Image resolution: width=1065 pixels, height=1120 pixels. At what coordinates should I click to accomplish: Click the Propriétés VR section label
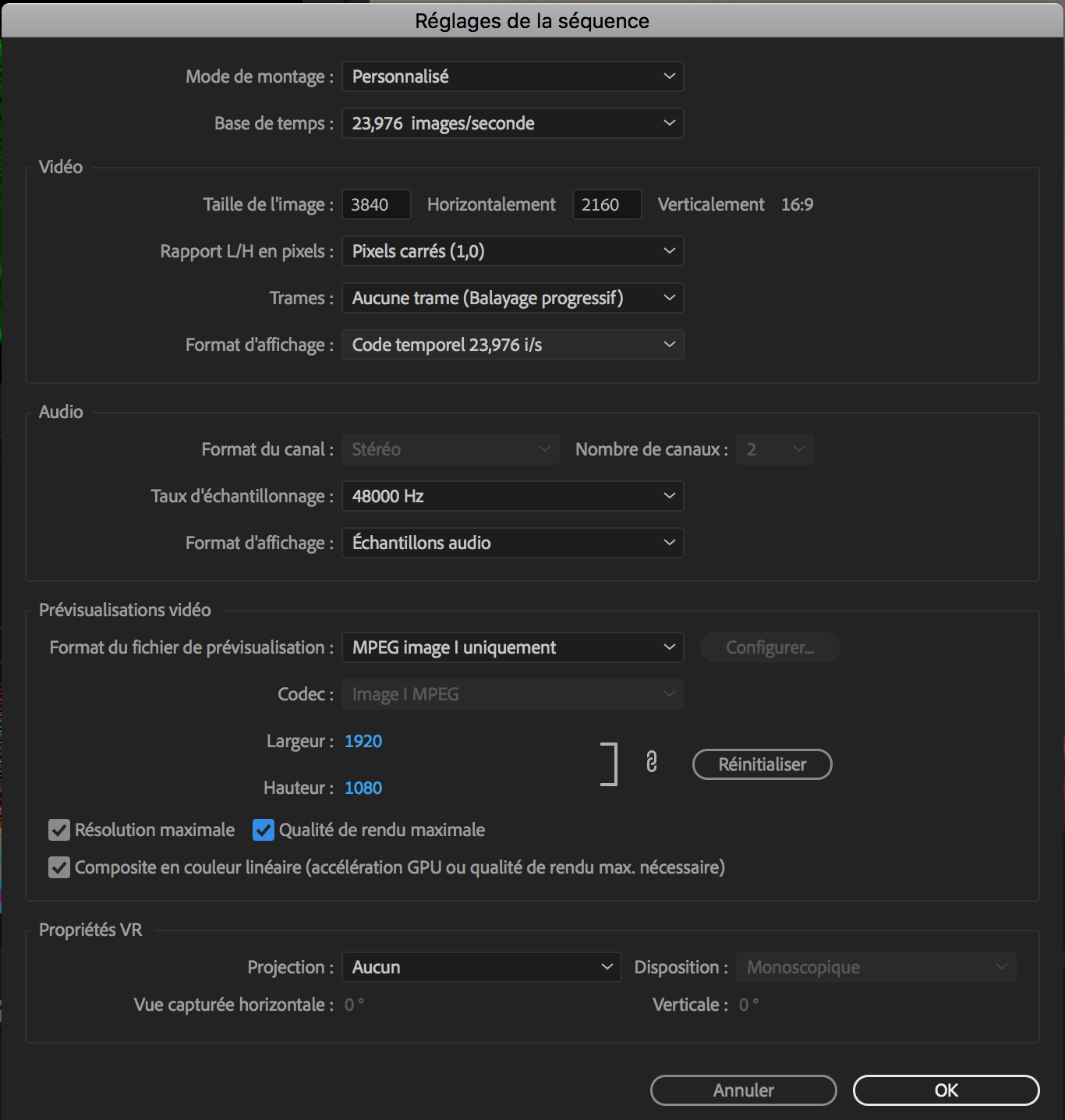point(90,930)
